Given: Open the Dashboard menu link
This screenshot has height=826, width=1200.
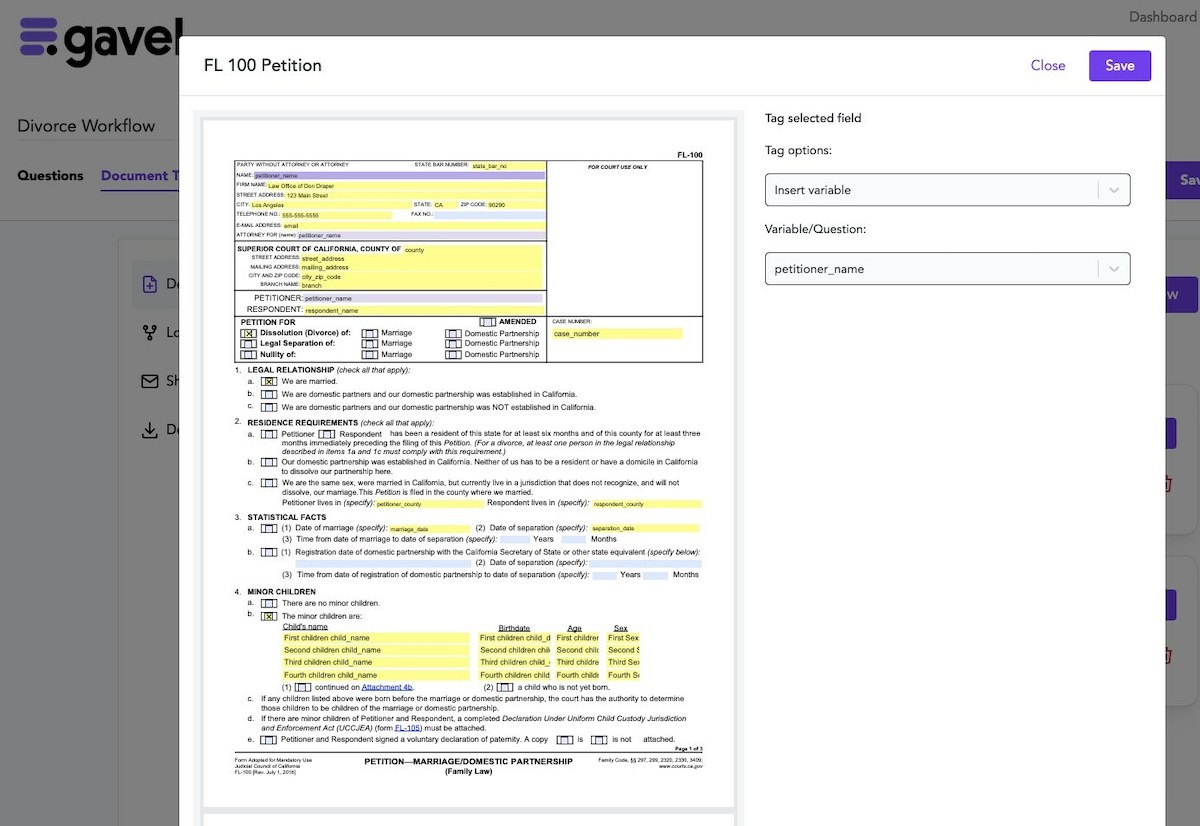Looking at the screenshot, I should (1163, 16).
